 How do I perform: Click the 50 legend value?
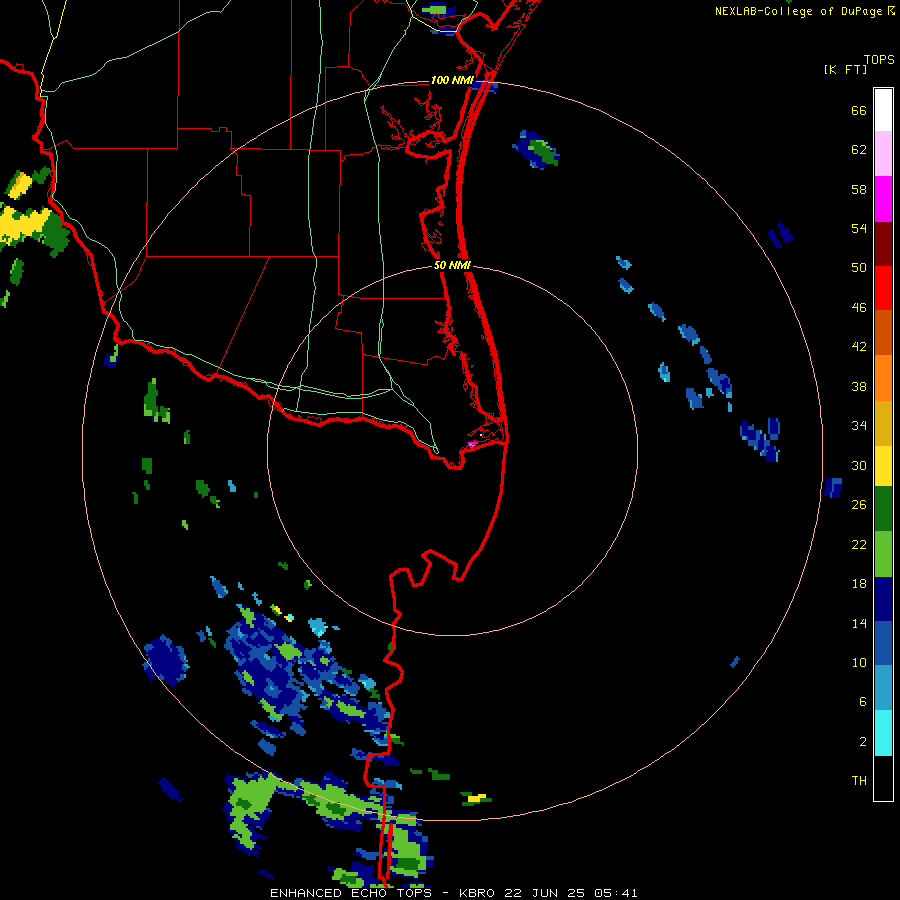(859, 268)
